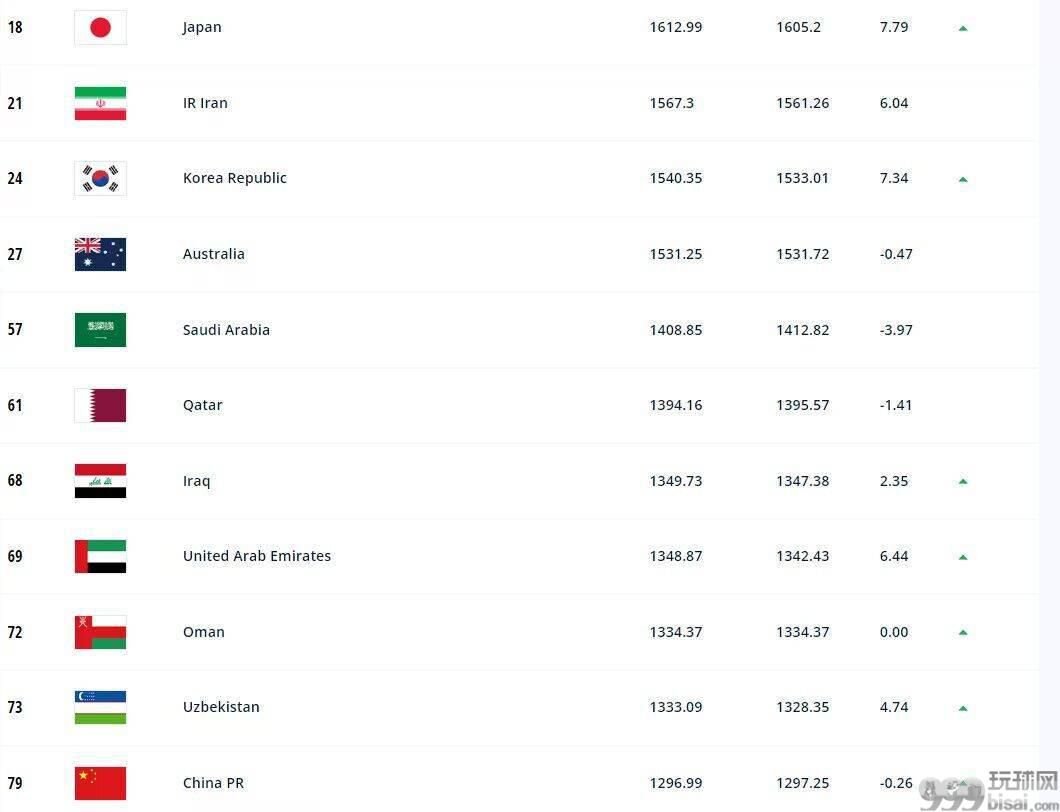The height and width of the screenshot is (812, 1060).
Task: Click the China PR flag icon
Action: [100, 783]
